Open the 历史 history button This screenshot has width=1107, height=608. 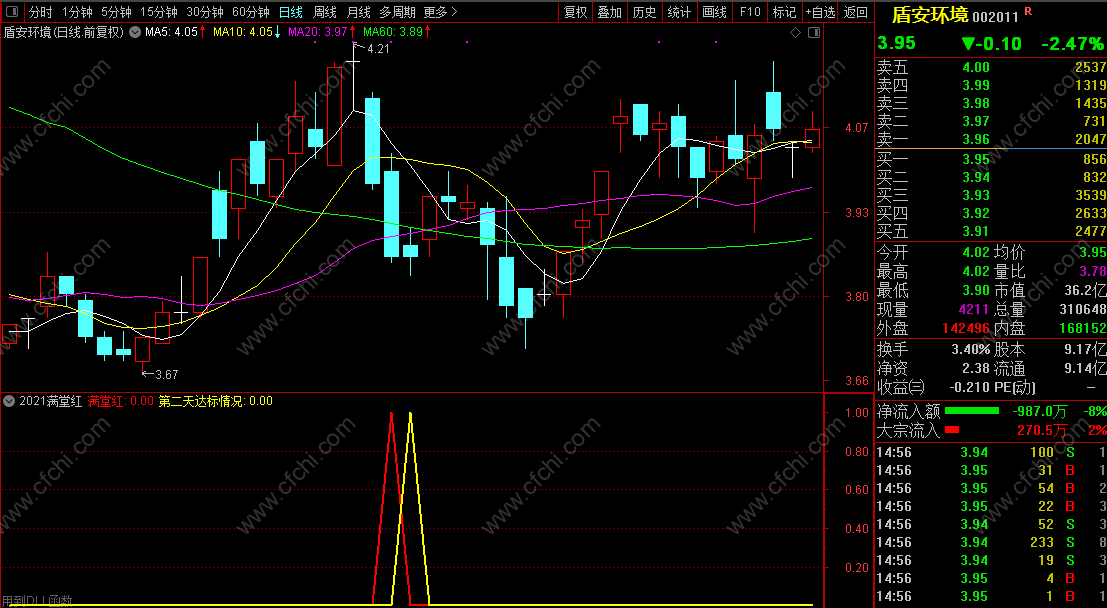tap(645, 12)
